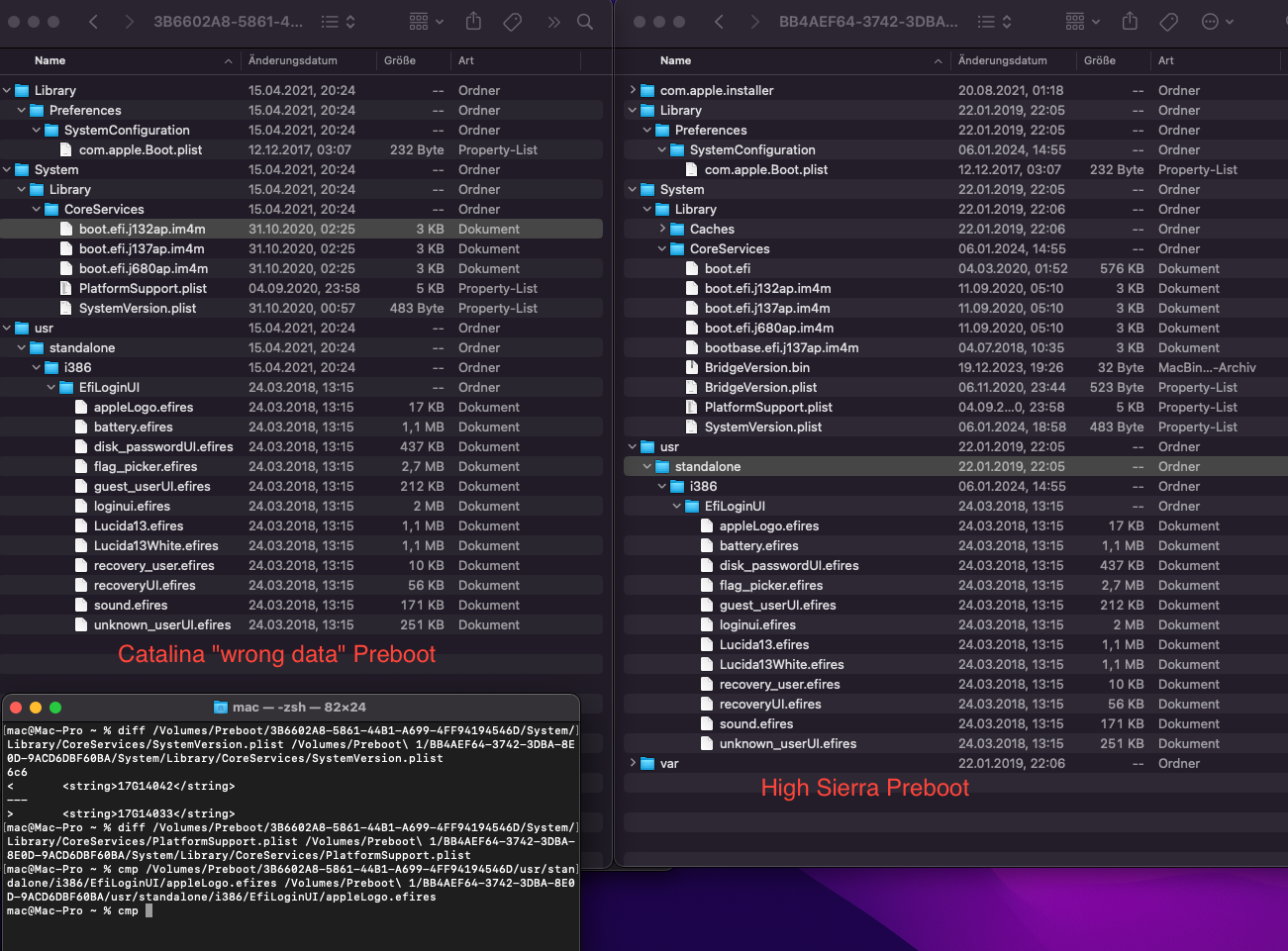Collapse the CoreServices folder in right window
The height and width of the screenshot is (951, 1288).
[x=663, y=248]
